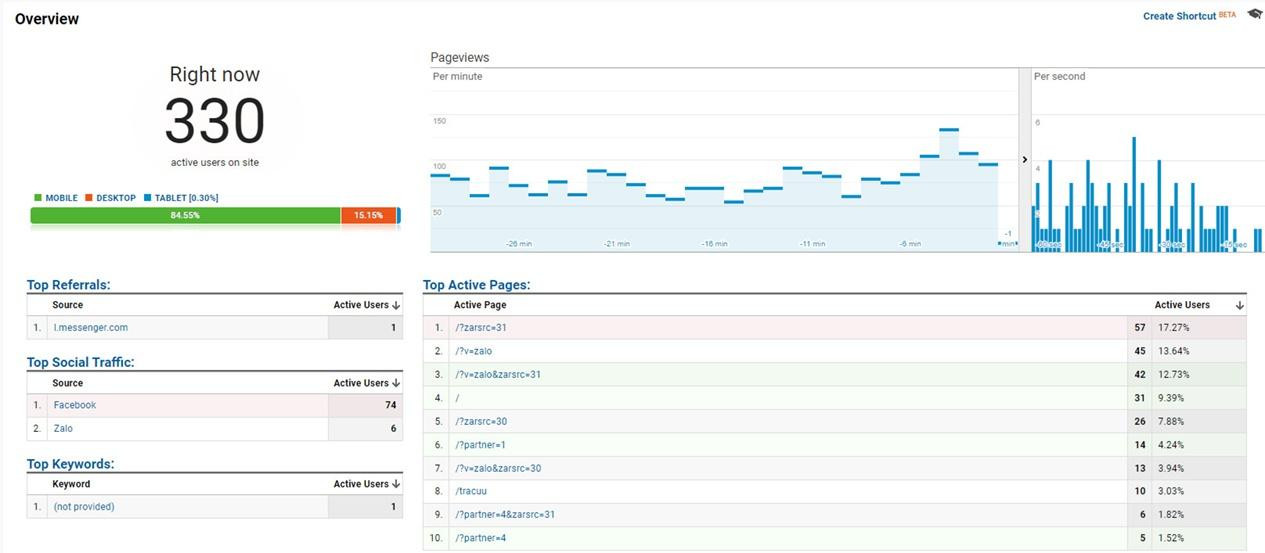Open Create Shortcut link
This screenshot has width=1265, height=553.
coord(1179,16)
